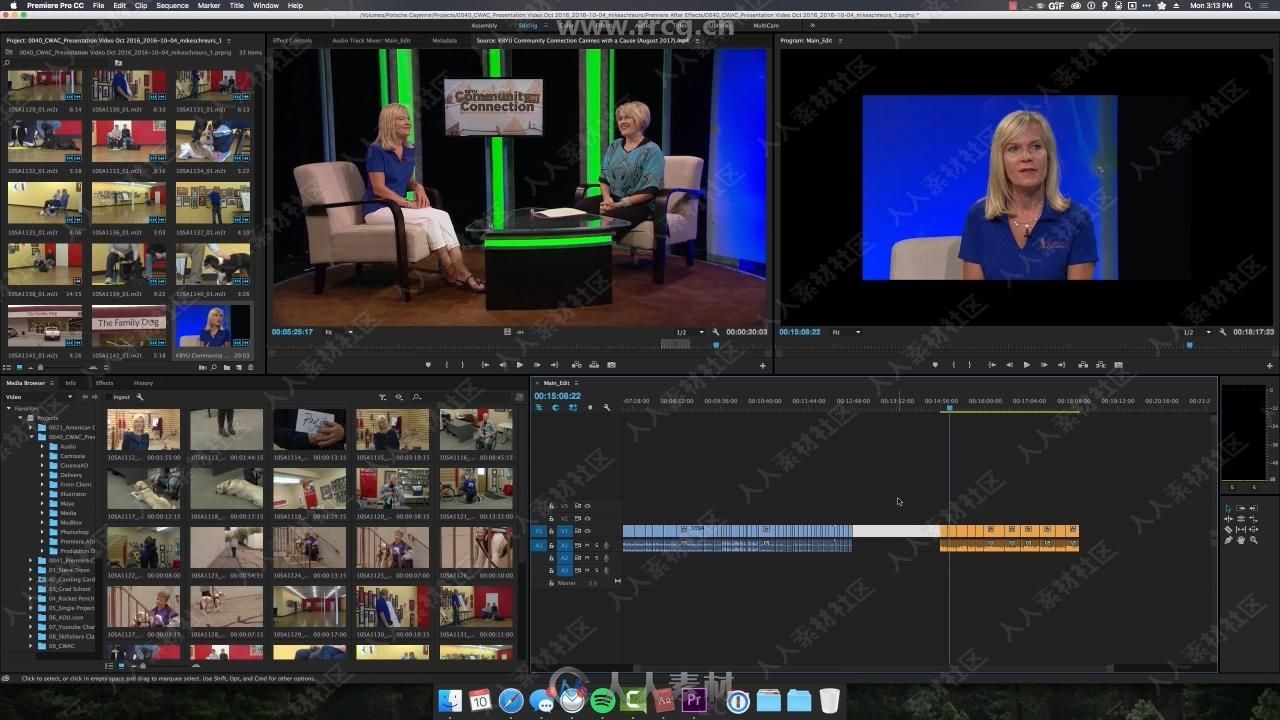The image size is (1280, 720).
Task: Select the Zoom tool in tools panel
Action: tap(1254, 540)
